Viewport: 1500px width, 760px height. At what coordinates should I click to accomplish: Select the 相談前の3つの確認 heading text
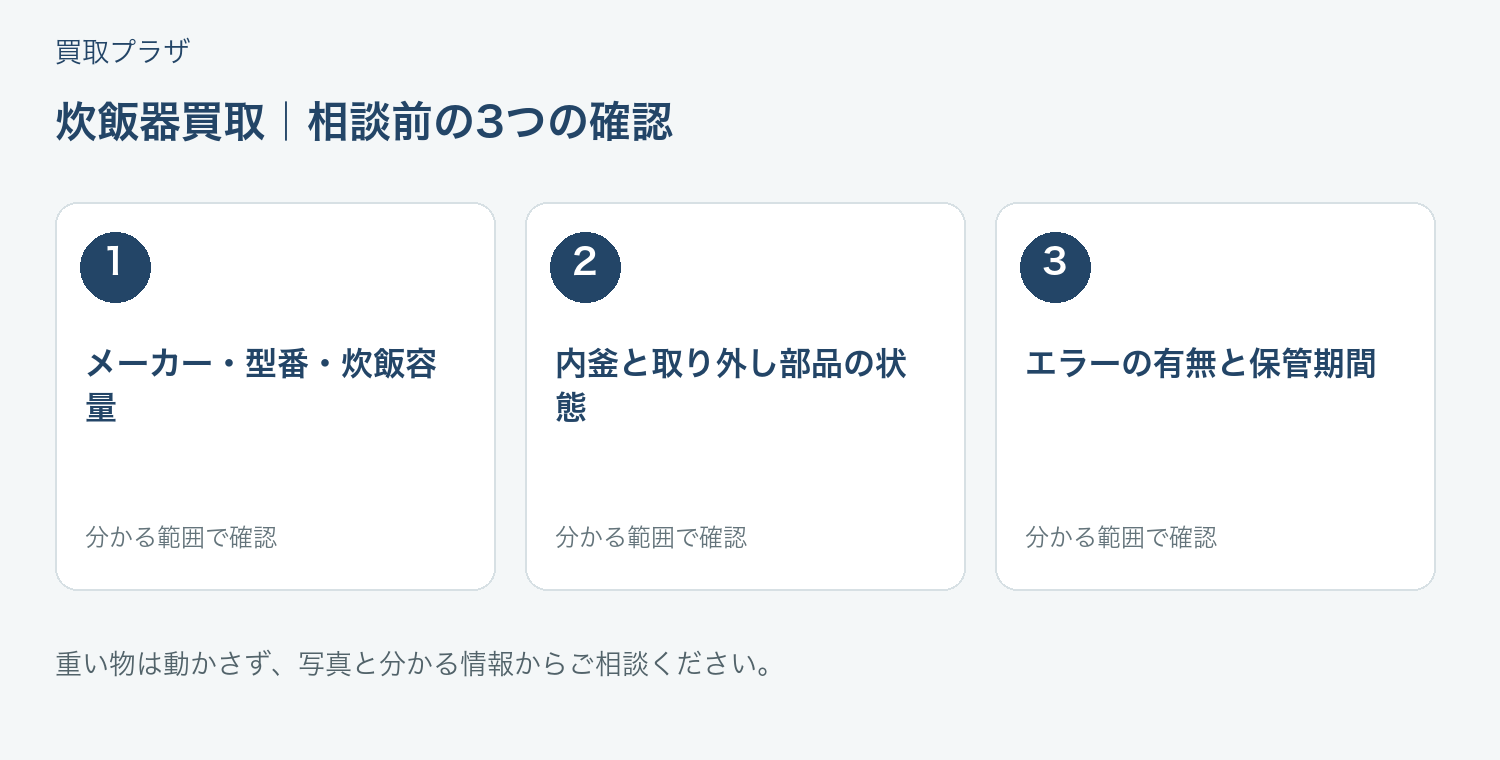(x=490, y=123)
